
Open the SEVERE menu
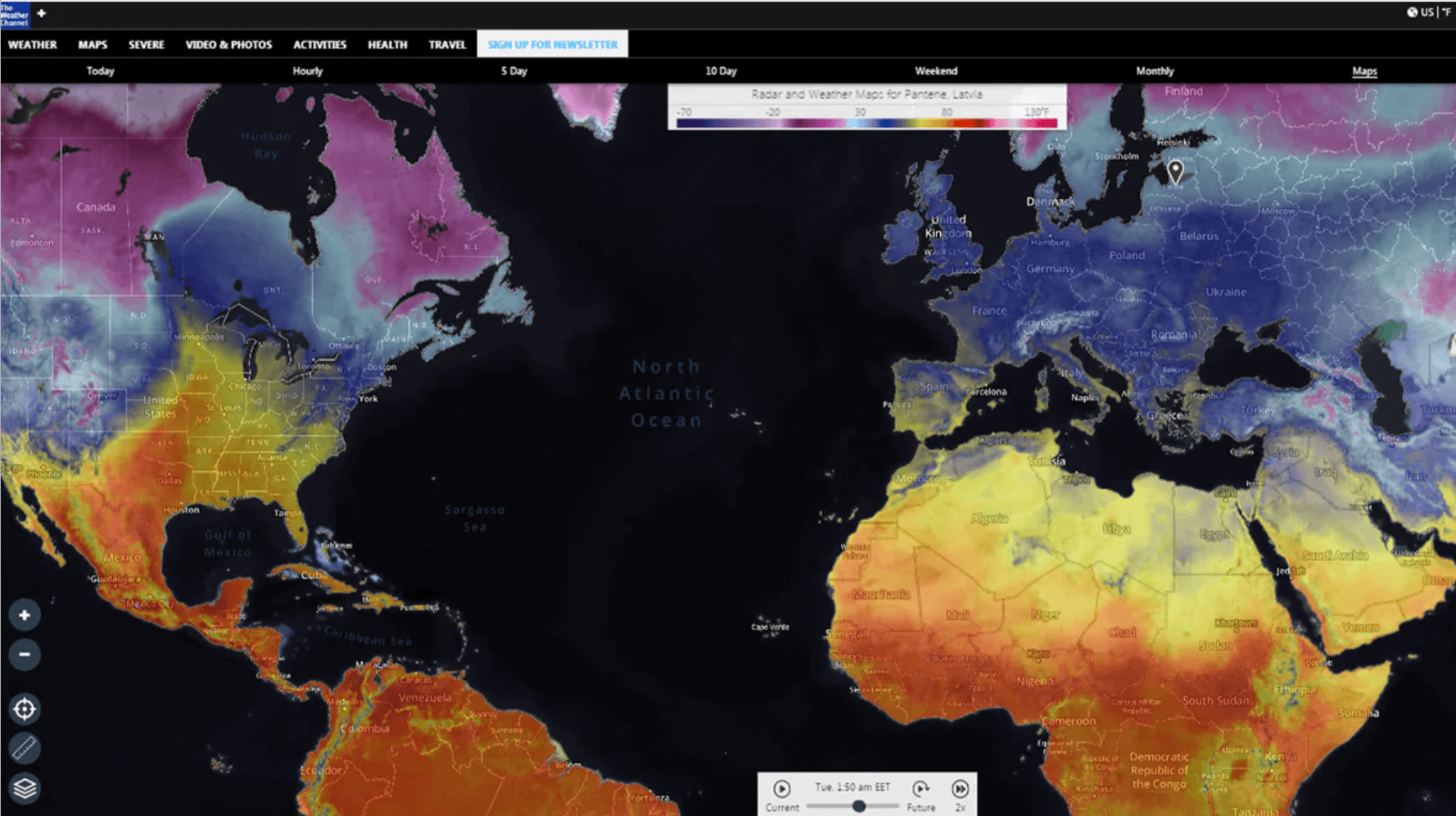(147, 44)
